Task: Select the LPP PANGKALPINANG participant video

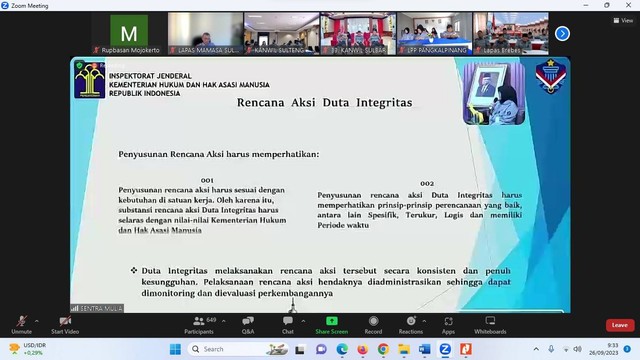Action: (x=434, y=33)
